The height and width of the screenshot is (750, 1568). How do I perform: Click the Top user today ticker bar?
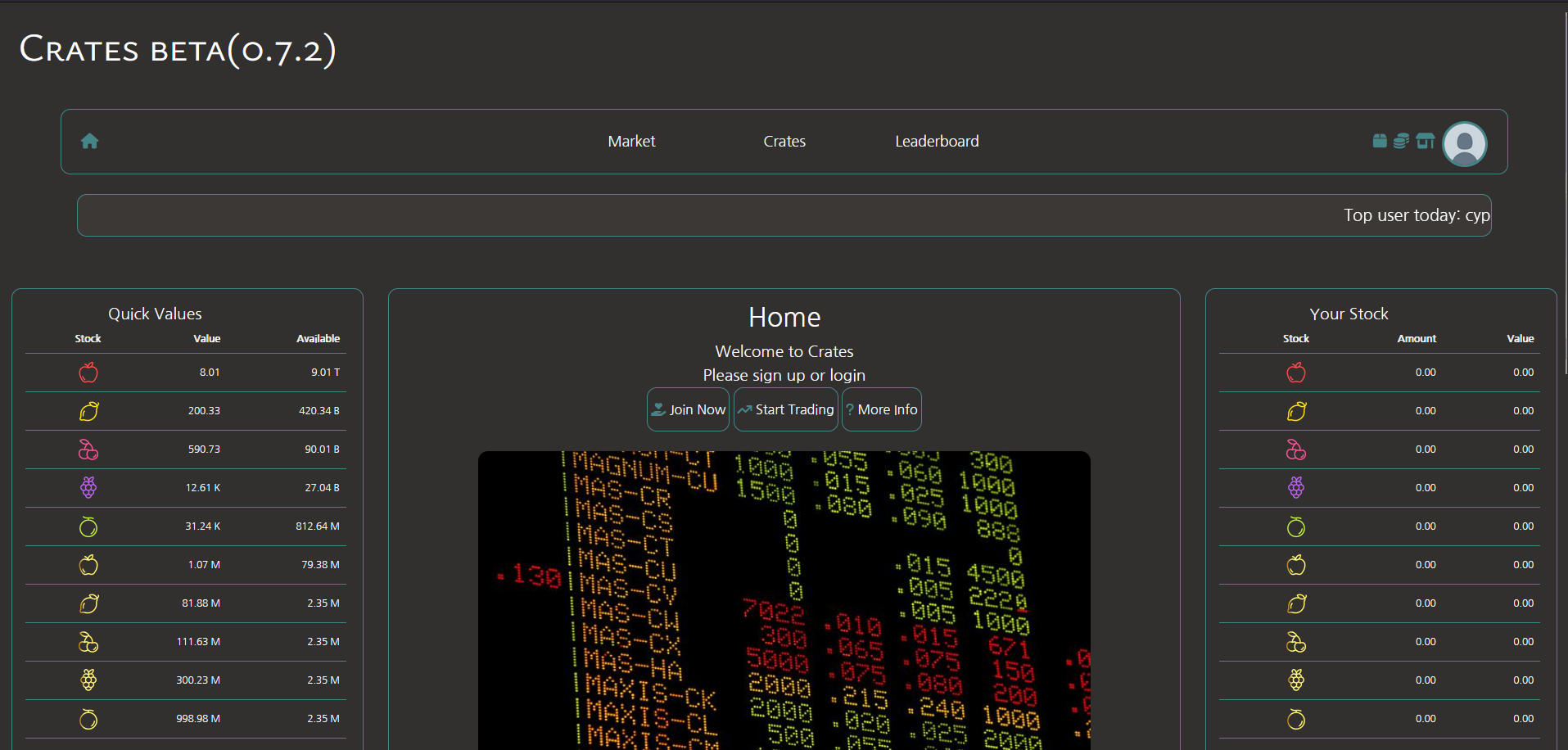pos(784,215)
